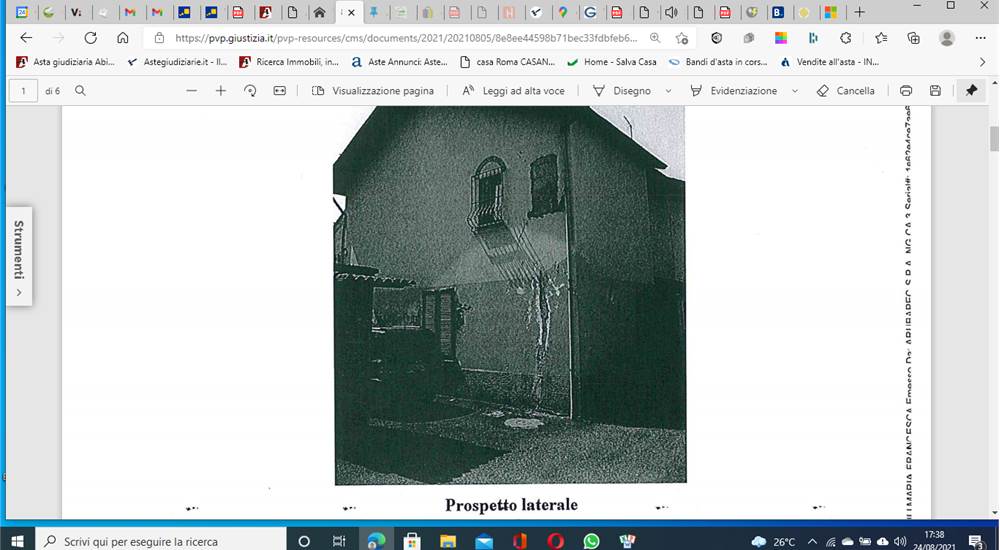Open the casa Roma CASAN... bookmark
Screen dimensions: 1000x550
pyautogui.click(x=508, y=62)
